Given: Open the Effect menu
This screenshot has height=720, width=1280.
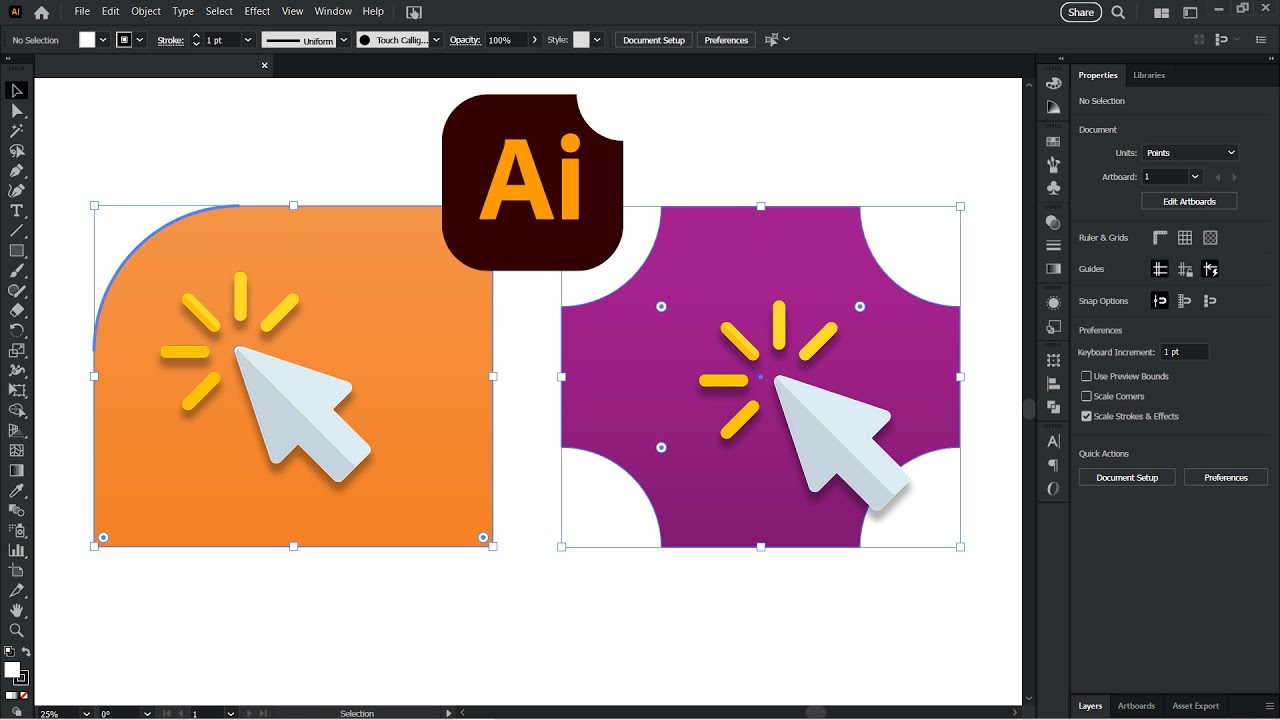Looking at the screenshot, I should 257,11.
